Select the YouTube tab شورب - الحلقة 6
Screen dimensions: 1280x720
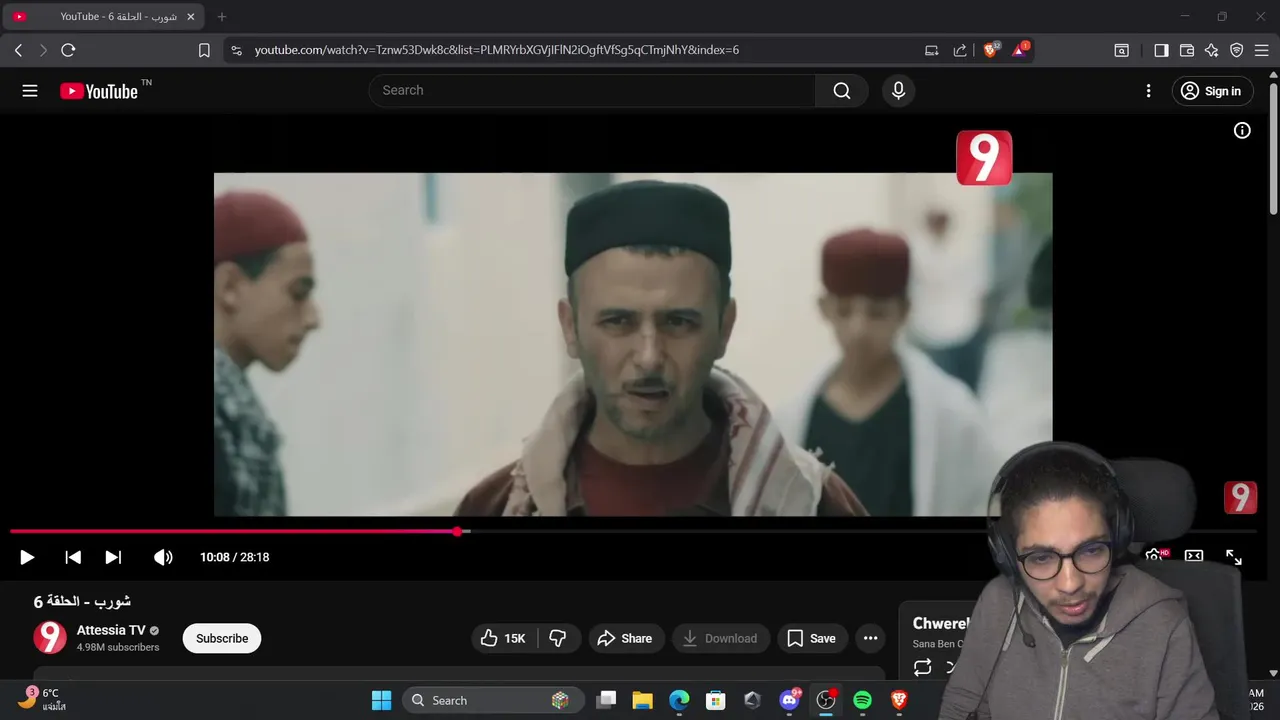(103, 17)
